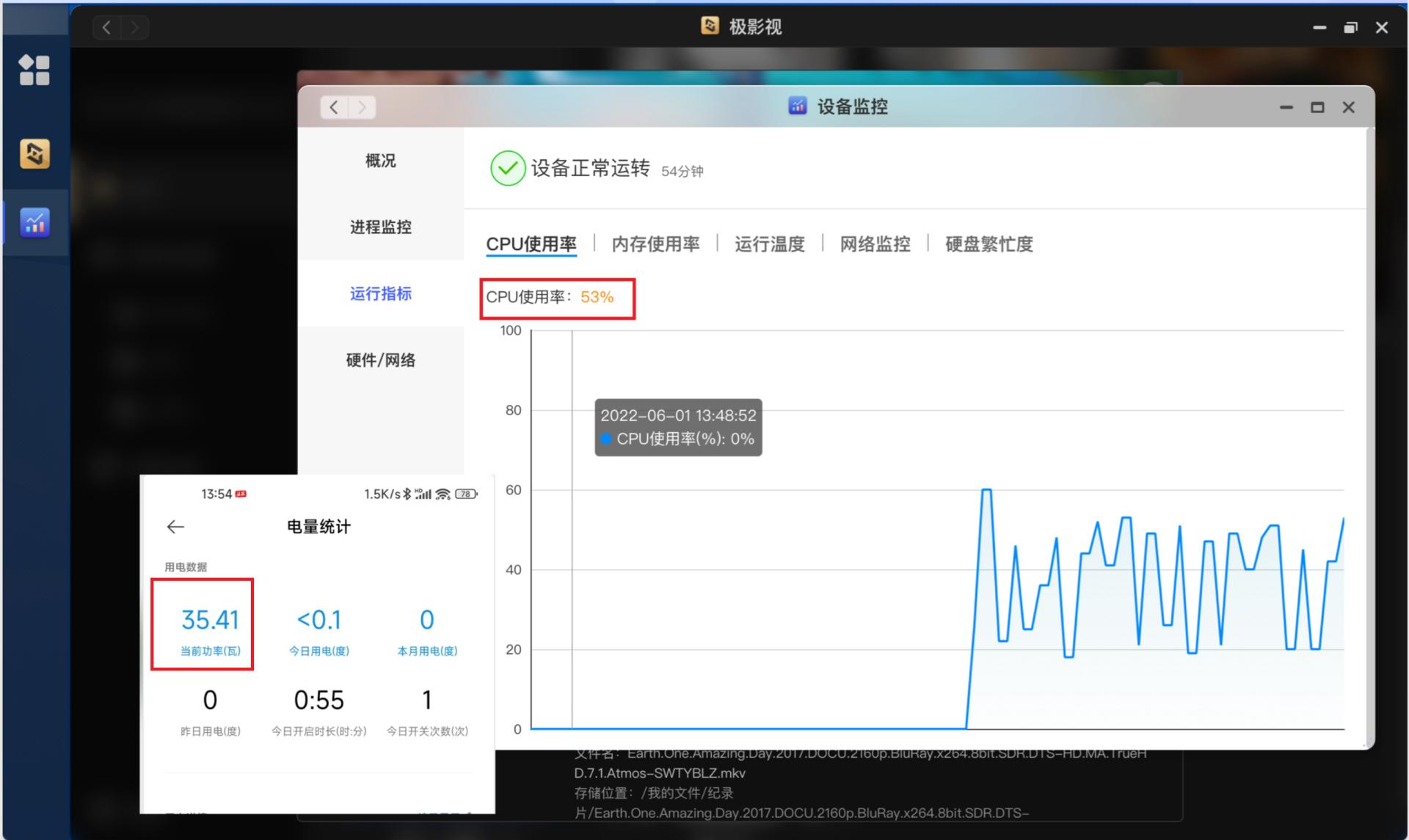Click the back navigation arrow in 设备监控
1409x840 pixels.
tap(334, 107)
